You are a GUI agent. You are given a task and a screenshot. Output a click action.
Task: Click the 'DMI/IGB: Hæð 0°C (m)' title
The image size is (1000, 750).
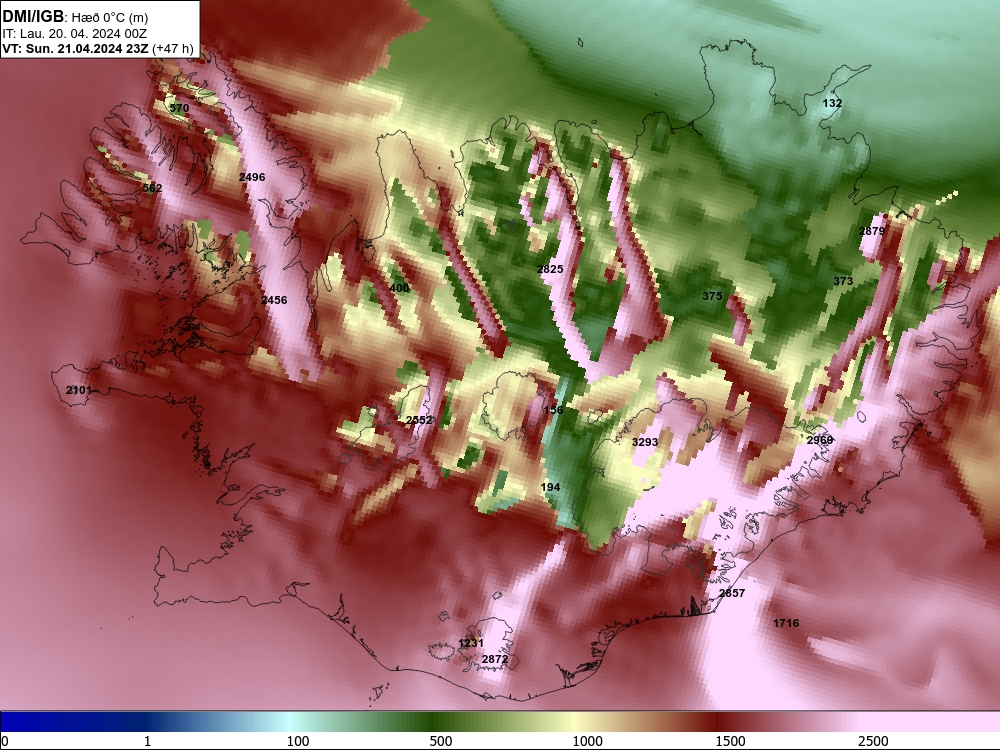point(75,17)
